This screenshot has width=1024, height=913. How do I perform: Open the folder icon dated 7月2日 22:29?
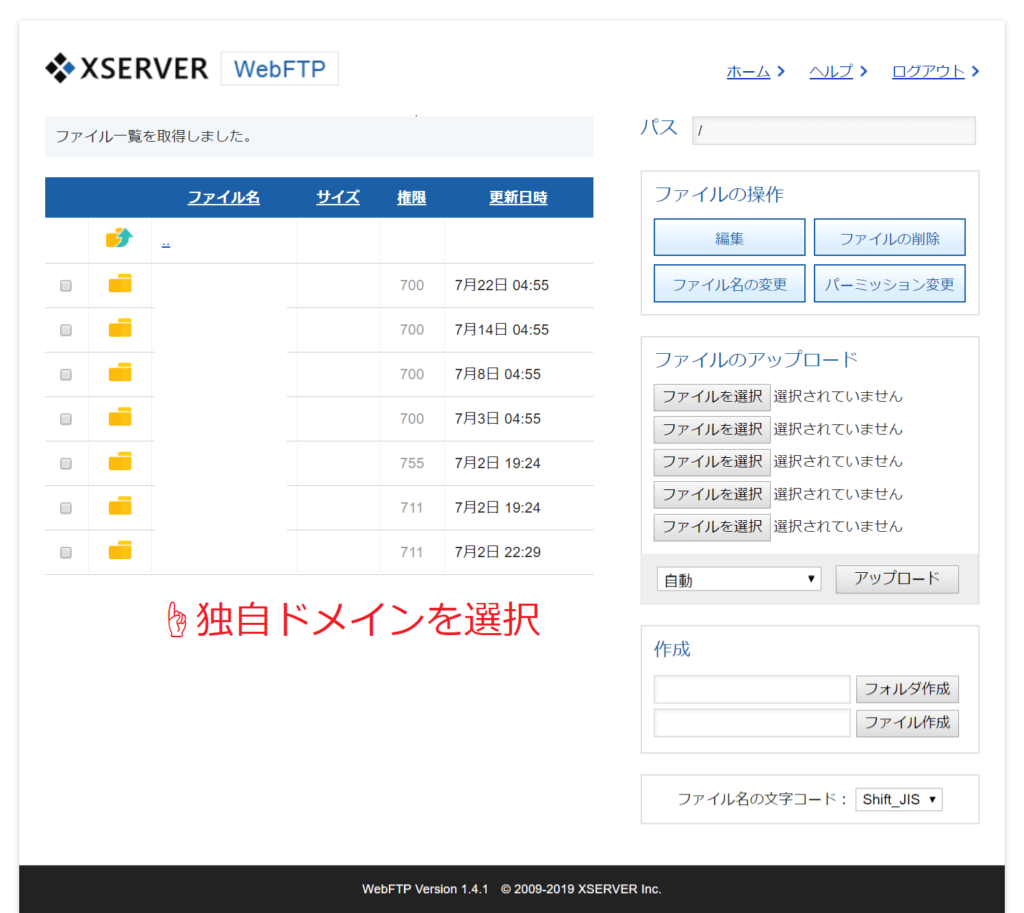[120, 551]
